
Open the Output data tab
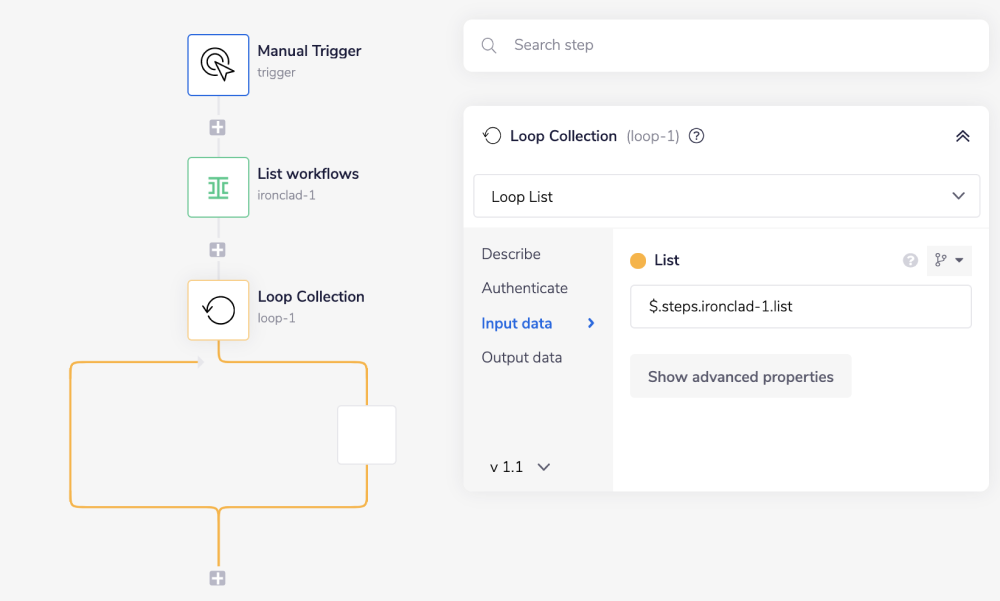coord(521,357)
